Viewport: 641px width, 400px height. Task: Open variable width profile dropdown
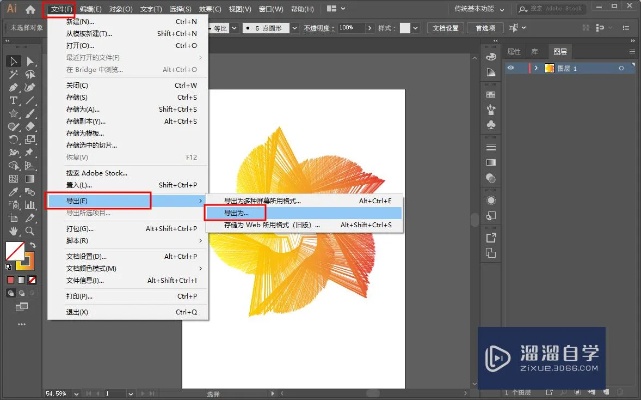pos(234,28)
